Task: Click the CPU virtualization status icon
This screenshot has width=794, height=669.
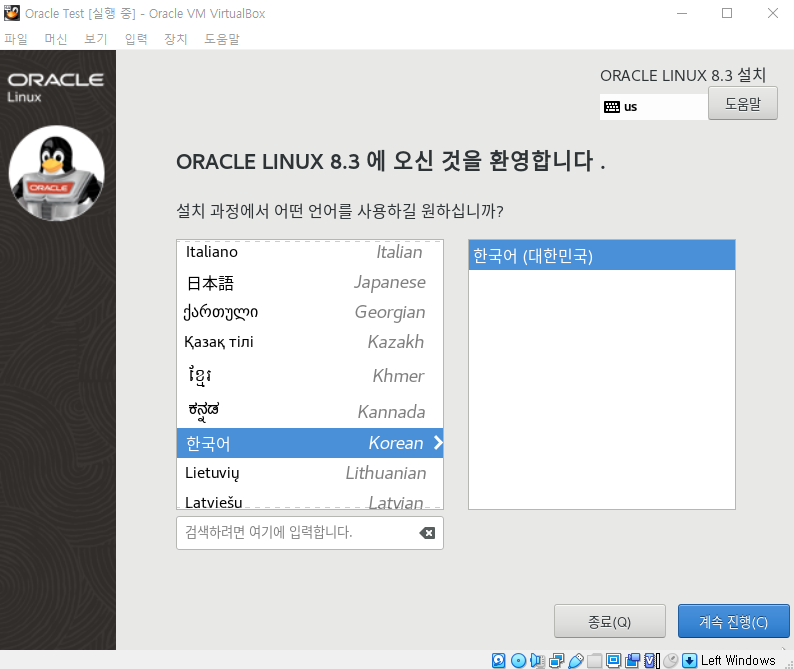Action: (652, 660)
